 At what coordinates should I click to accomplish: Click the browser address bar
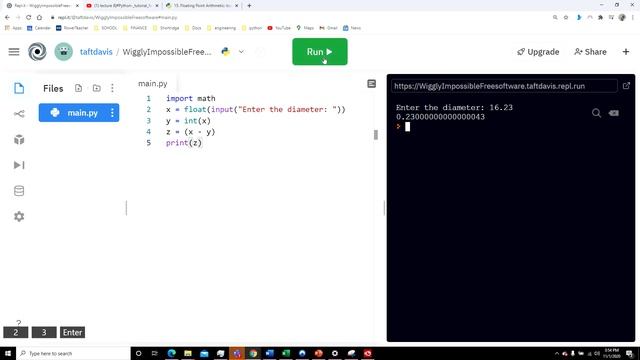pos(298,18)
